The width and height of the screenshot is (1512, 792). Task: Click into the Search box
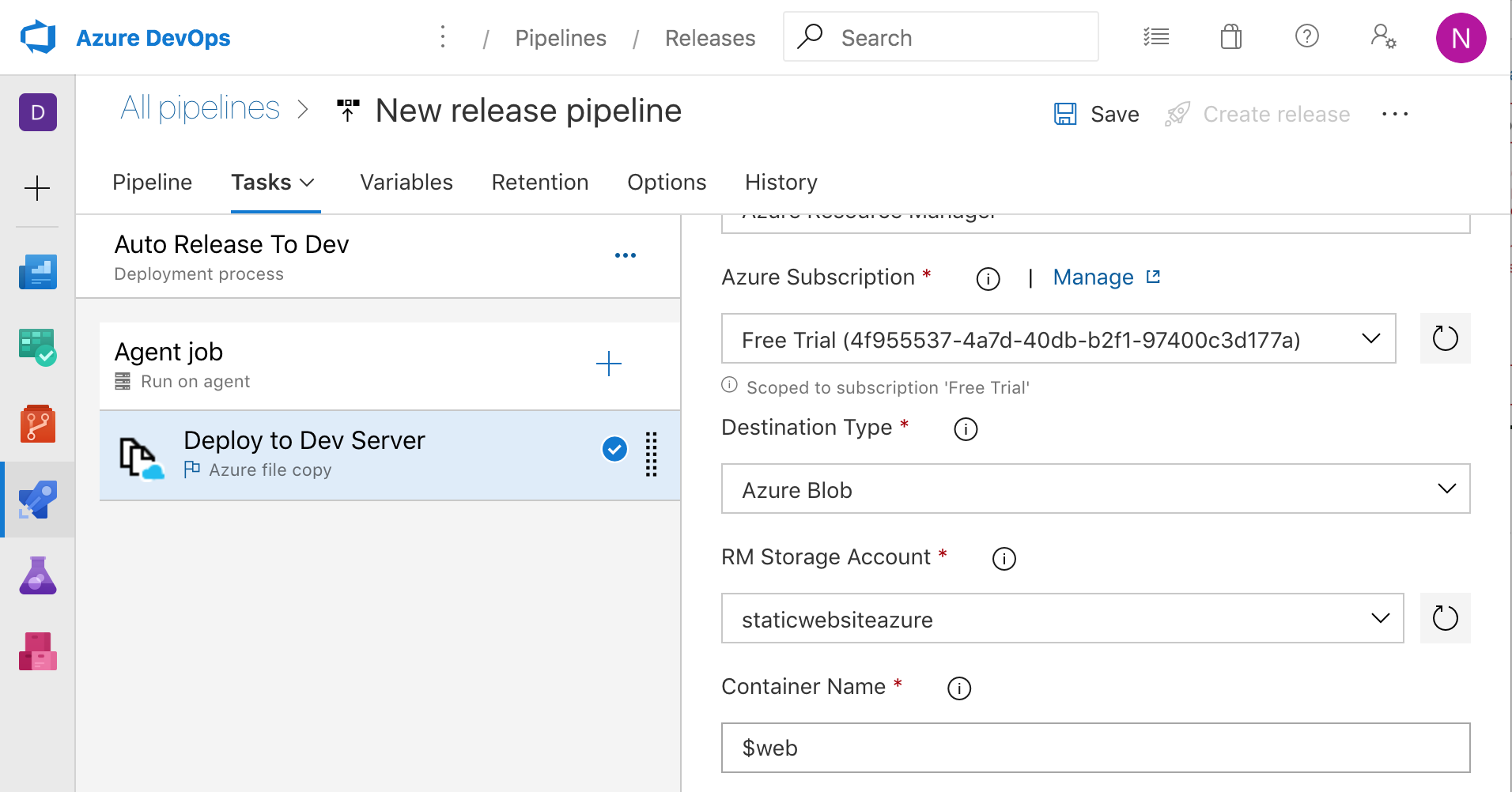(x=940, y=36)
